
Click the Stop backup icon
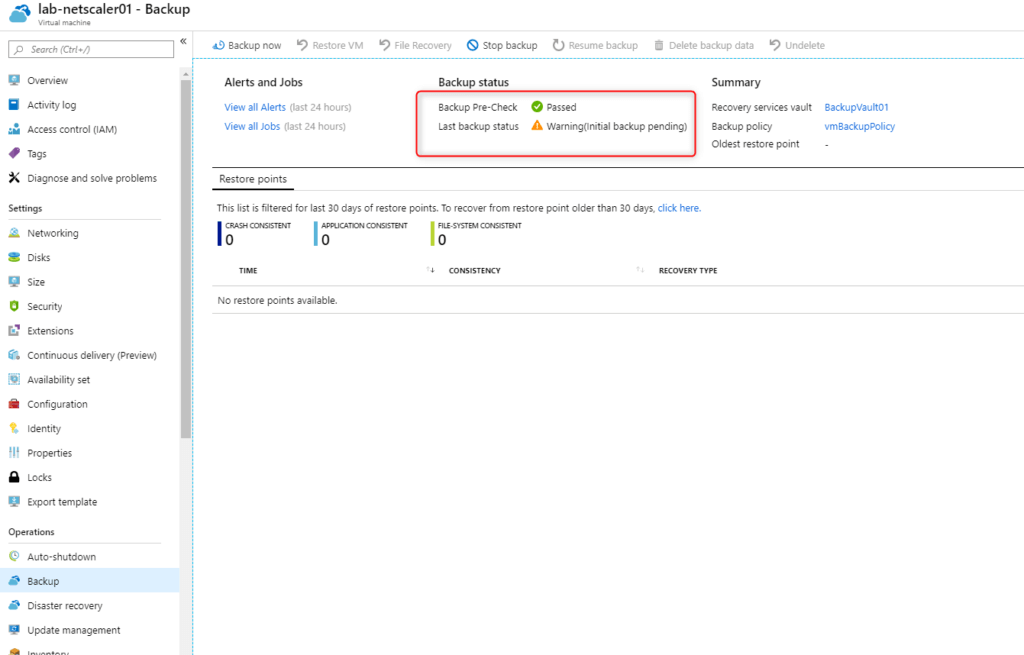pos(472,45)
